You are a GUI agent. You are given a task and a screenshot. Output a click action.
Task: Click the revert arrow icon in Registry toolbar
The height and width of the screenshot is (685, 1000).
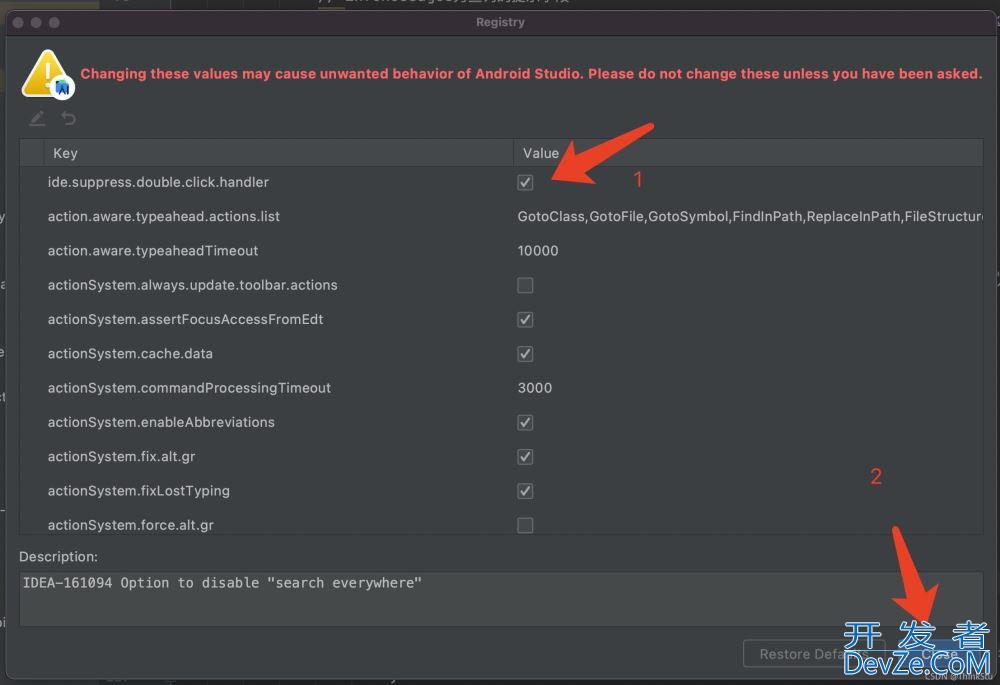tap(68, 118)
